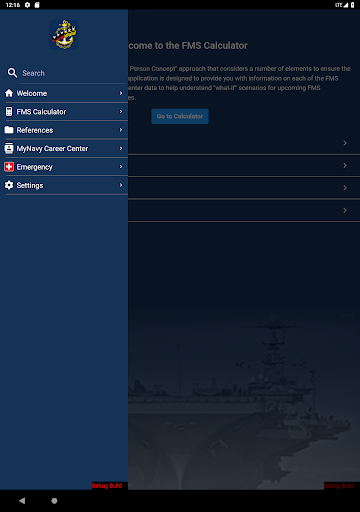Image resolution: width=360 pixels, height=512 pixels.
Task: Click the red Debug Build label in drawer
Action: tap(107, 486)
